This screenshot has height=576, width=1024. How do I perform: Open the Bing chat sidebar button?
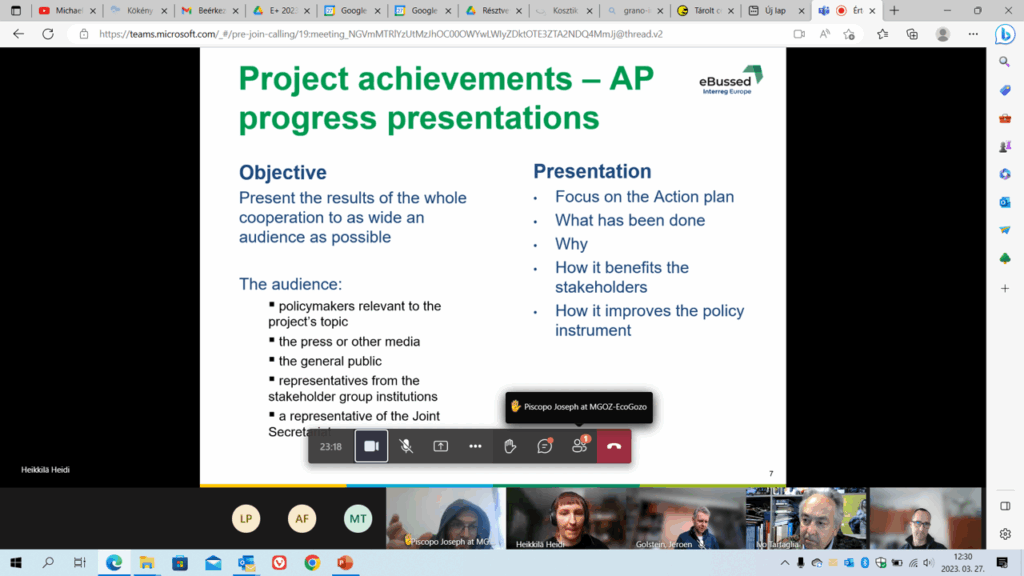tap(1005, 34)
